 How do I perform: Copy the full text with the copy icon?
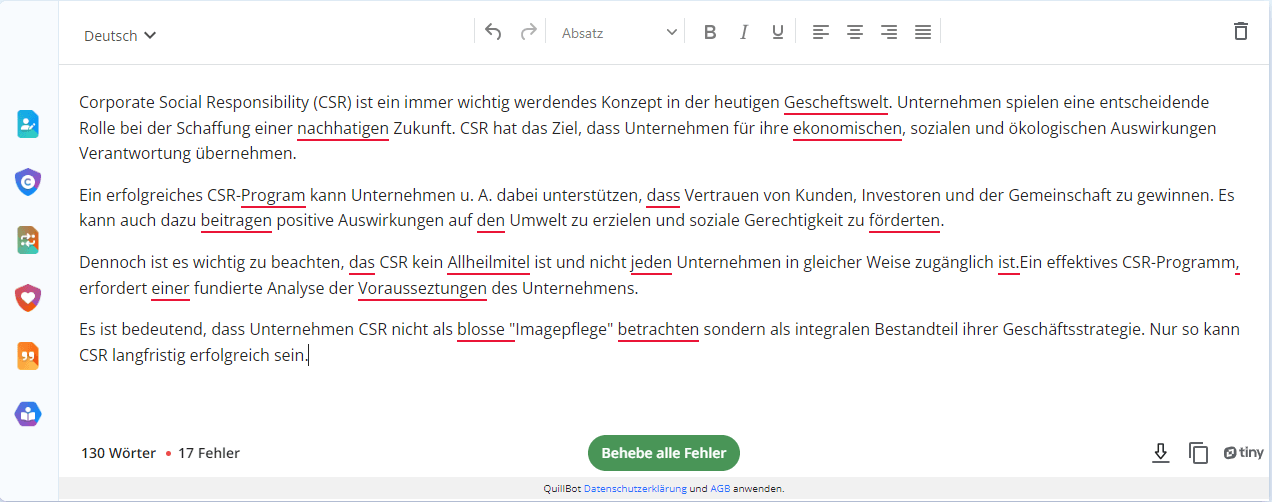[x=1198, y=453]
